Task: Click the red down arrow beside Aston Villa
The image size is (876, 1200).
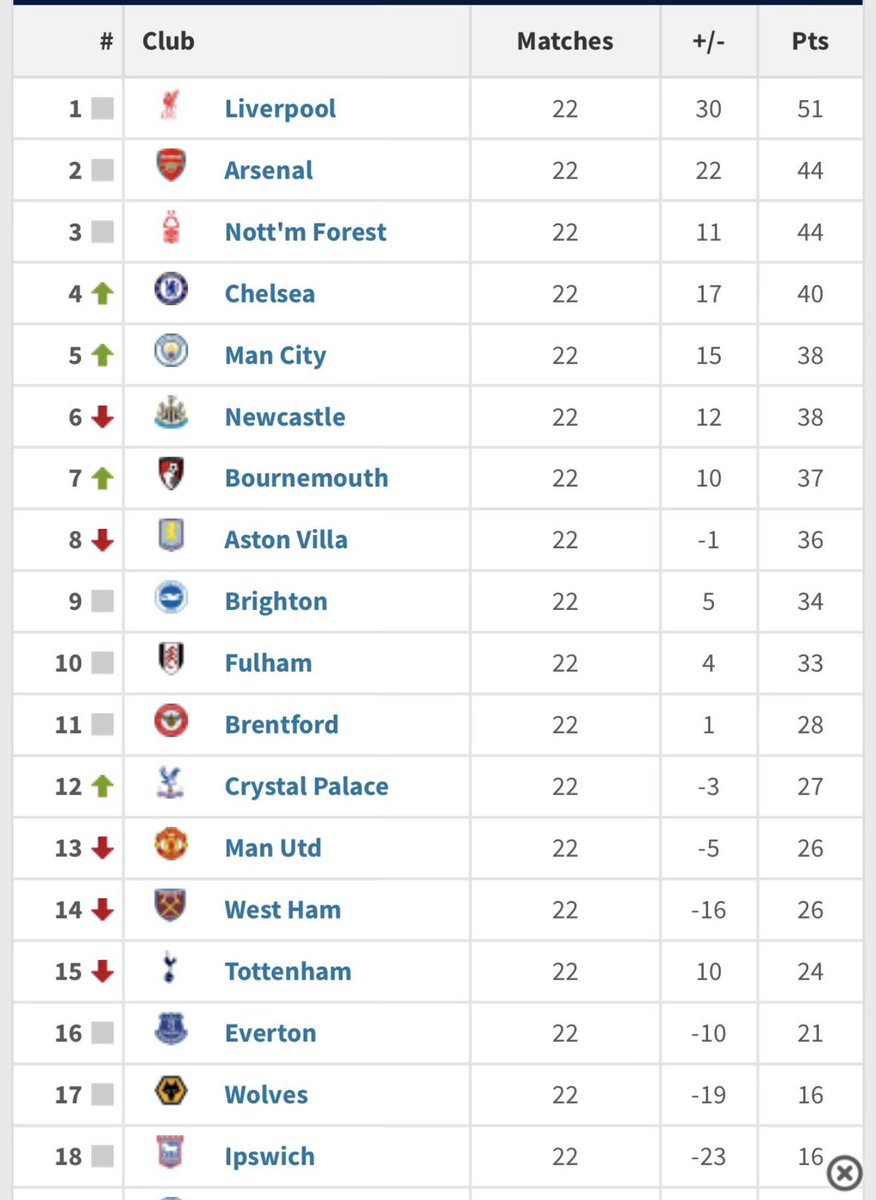Action: [103, 541]
